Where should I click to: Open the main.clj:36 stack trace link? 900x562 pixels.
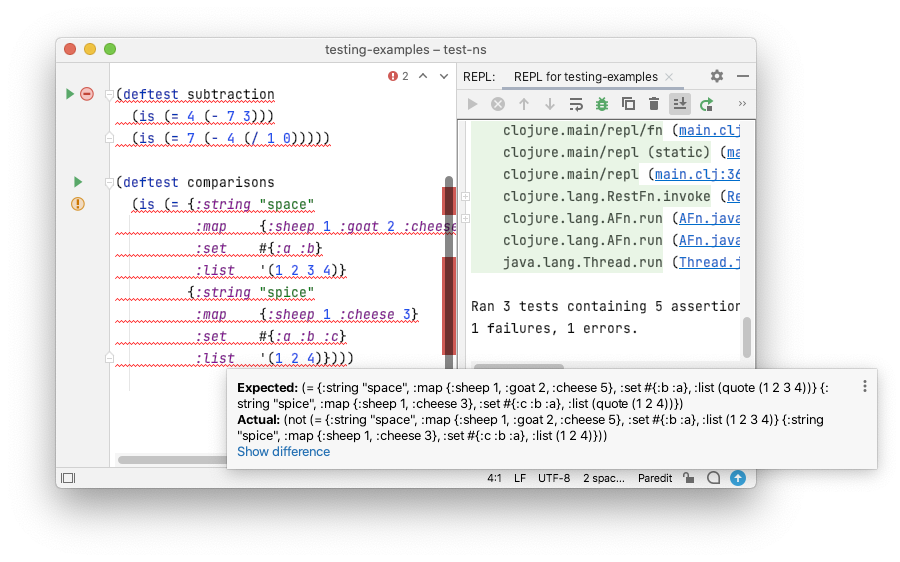pos(697,174)
